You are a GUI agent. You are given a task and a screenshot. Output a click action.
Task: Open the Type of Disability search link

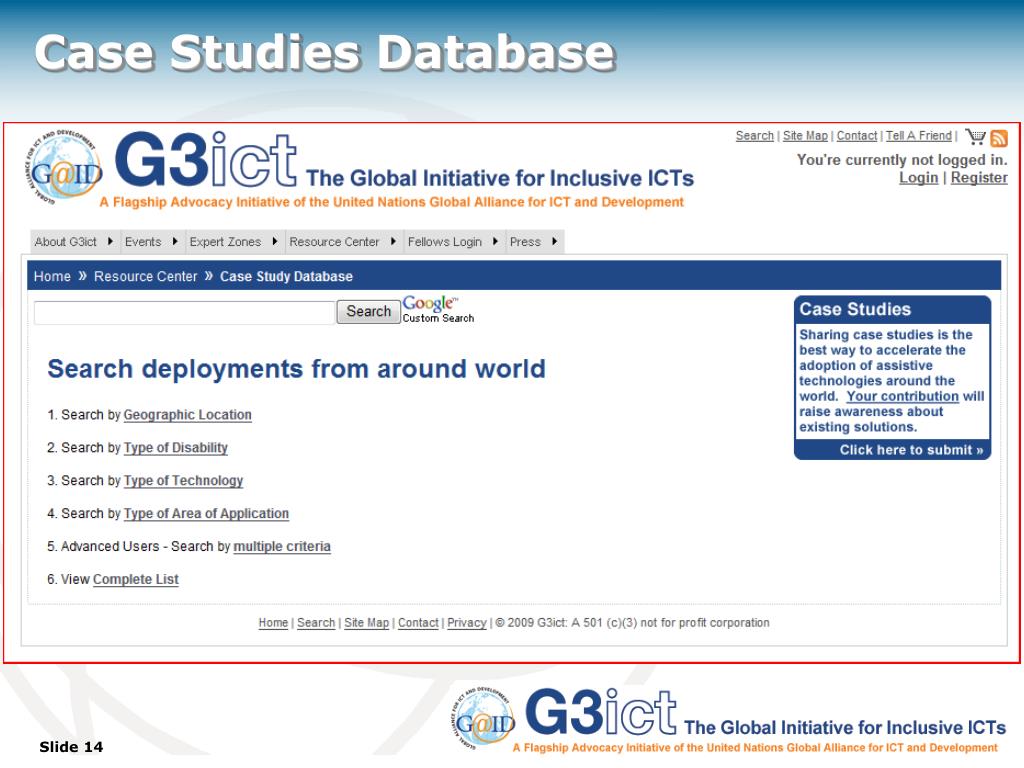[x=176, y=447]
